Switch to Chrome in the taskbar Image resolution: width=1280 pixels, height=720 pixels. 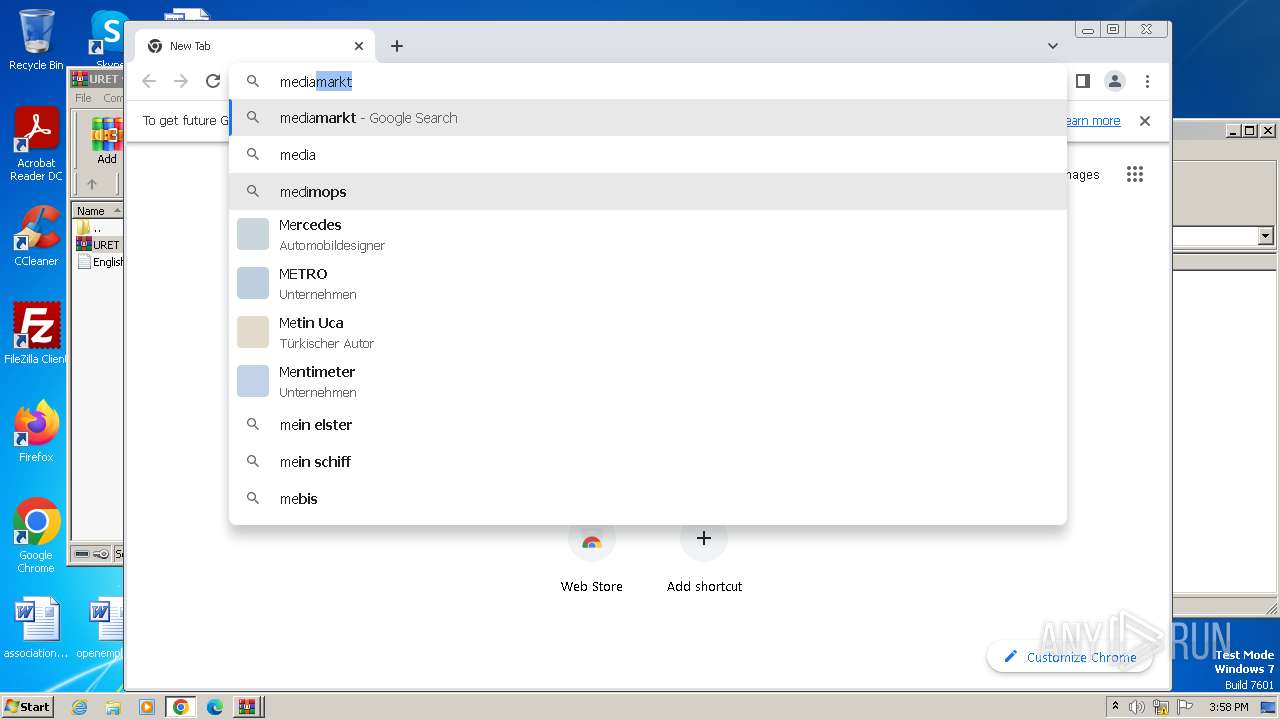(x=181, y=707)
